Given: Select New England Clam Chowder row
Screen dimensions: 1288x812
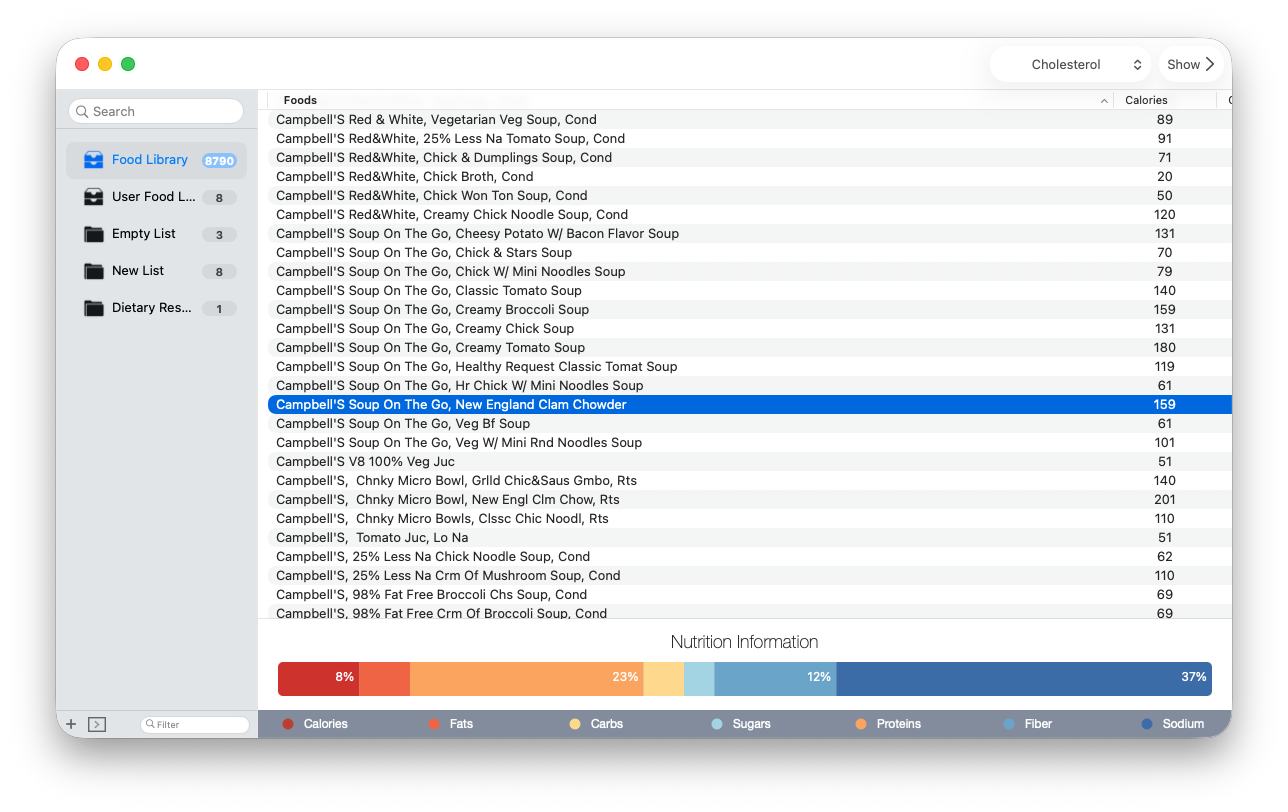Looking at the screenshot, I should pos(750,405).
